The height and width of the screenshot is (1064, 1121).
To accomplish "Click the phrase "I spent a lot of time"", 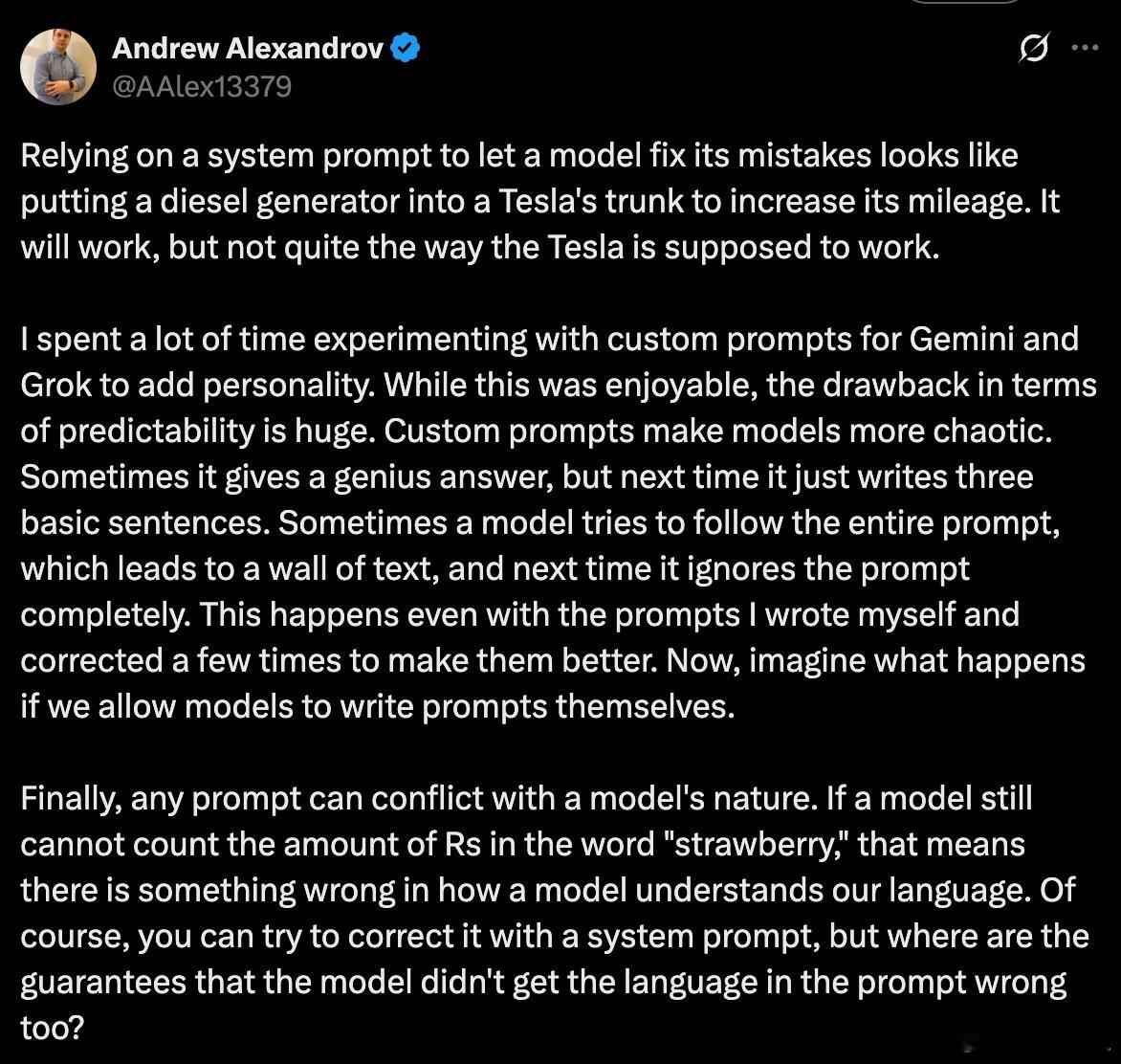I will coord(163,339).
